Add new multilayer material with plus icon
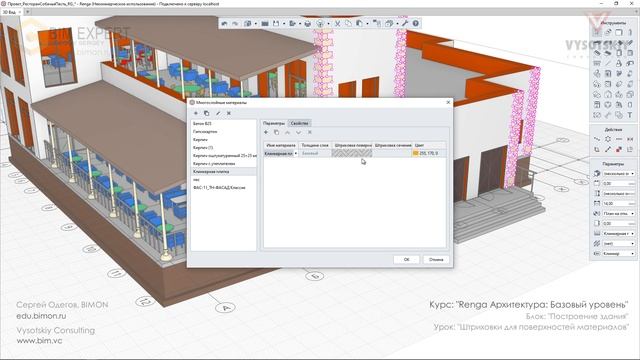 196,113
